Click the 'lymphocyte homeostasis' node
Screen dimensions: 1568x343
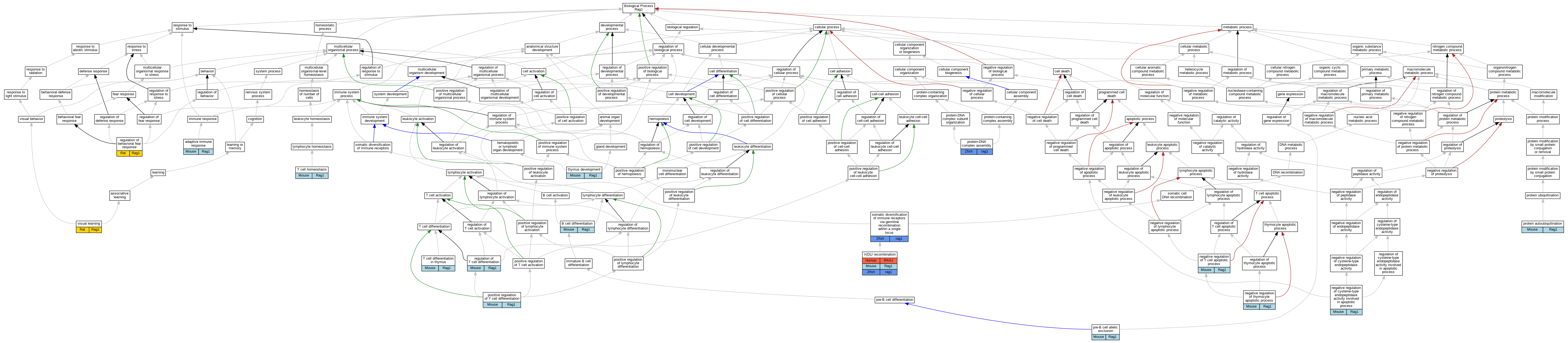click(312, 147)
